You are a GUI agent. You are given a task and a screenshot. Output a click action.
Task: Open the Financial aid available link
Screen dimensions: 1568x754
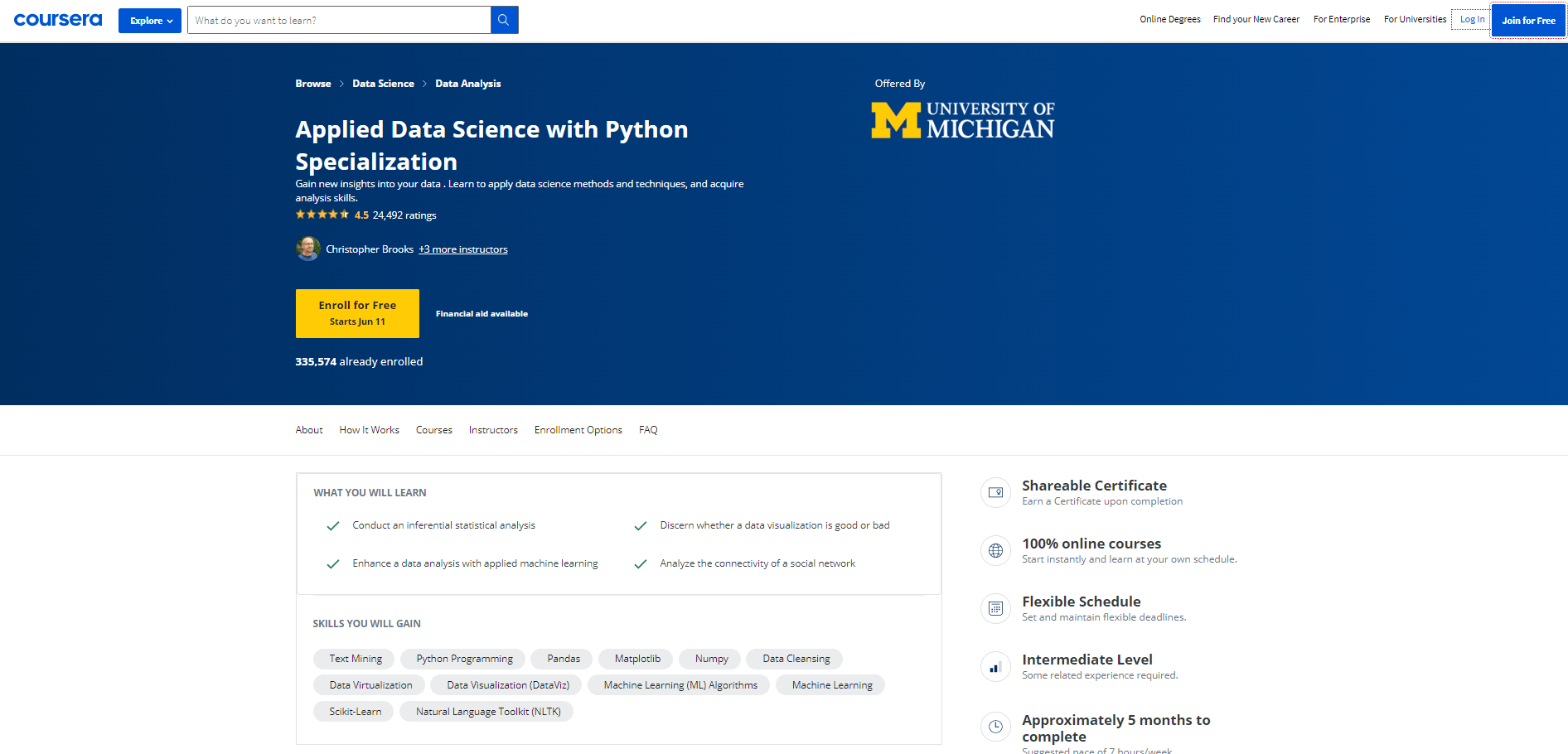(x=481, y=313)
